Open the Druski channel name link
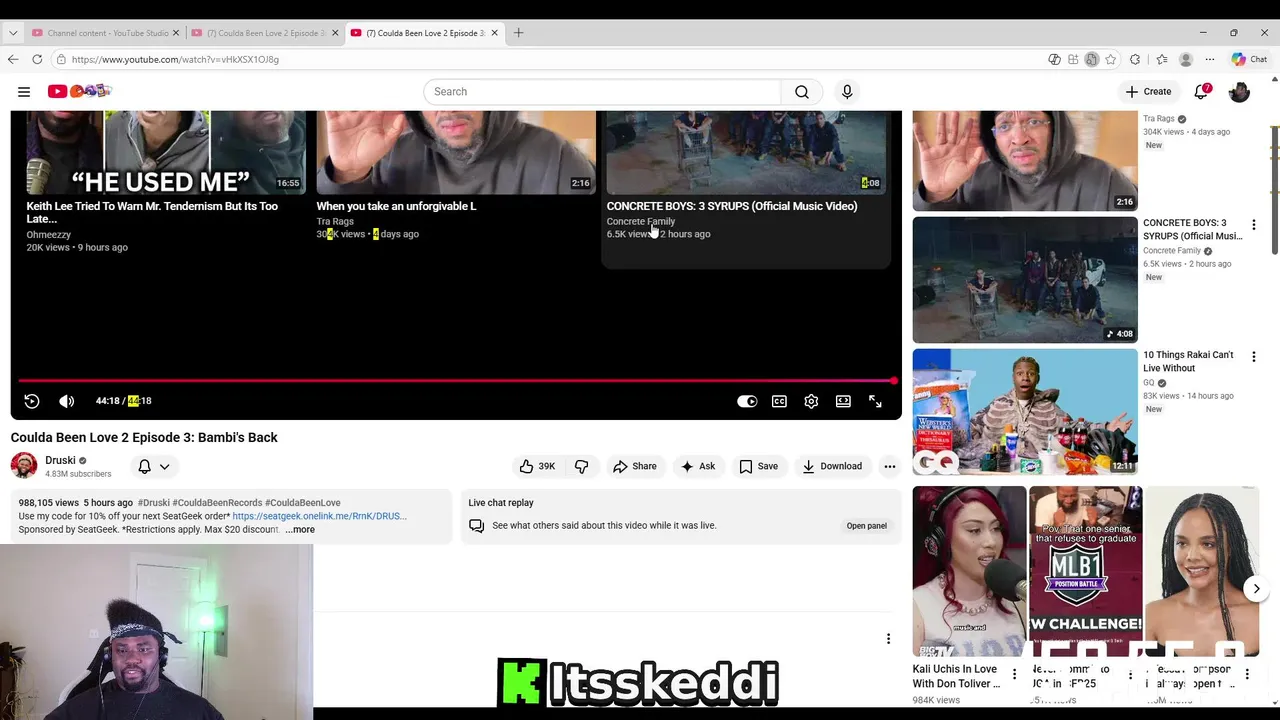1280x720 pixels. pyautogui.click(x=60, y=460)
